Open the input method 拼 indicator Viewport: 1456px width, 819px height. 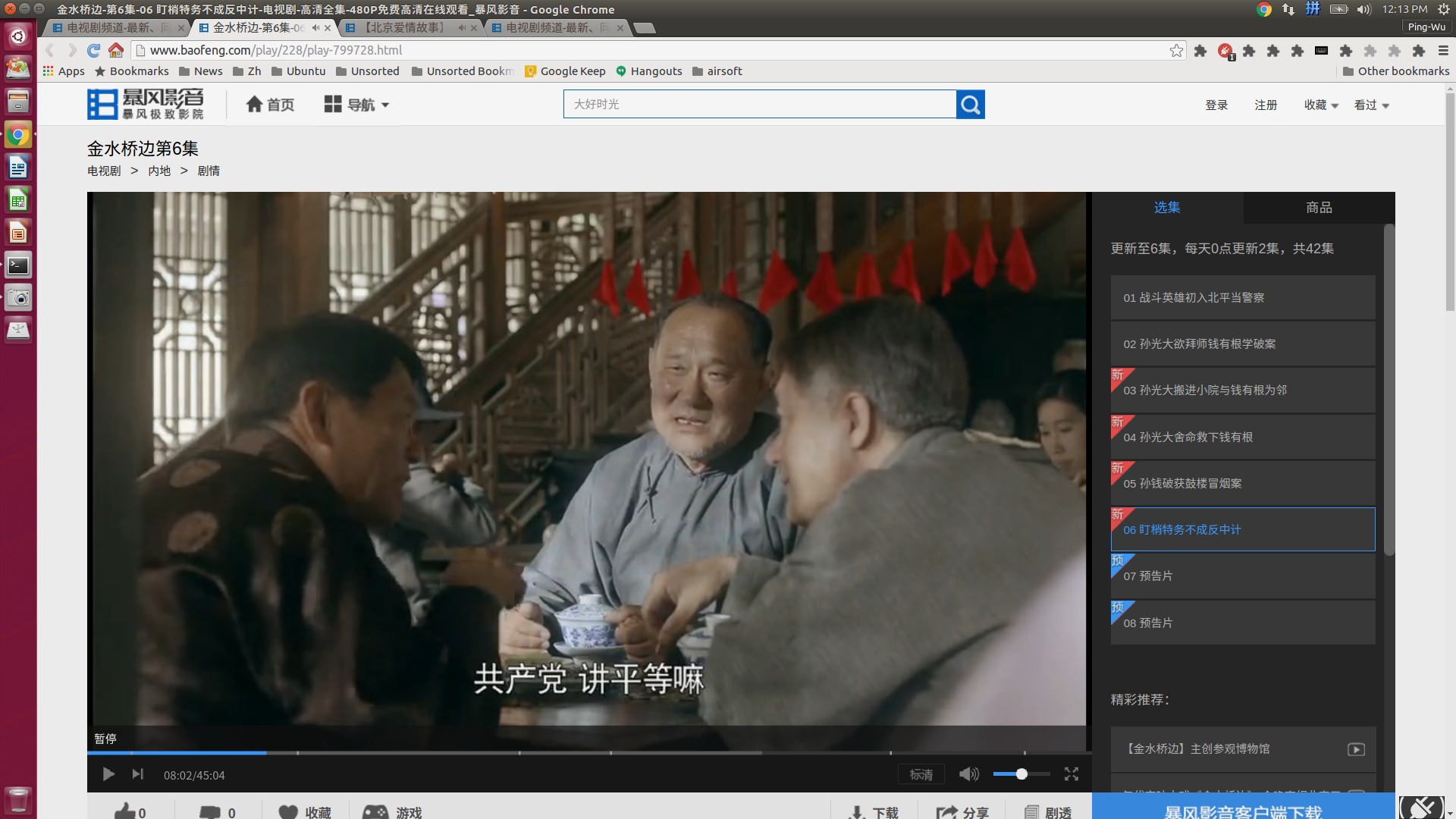tap(1312, 9)
